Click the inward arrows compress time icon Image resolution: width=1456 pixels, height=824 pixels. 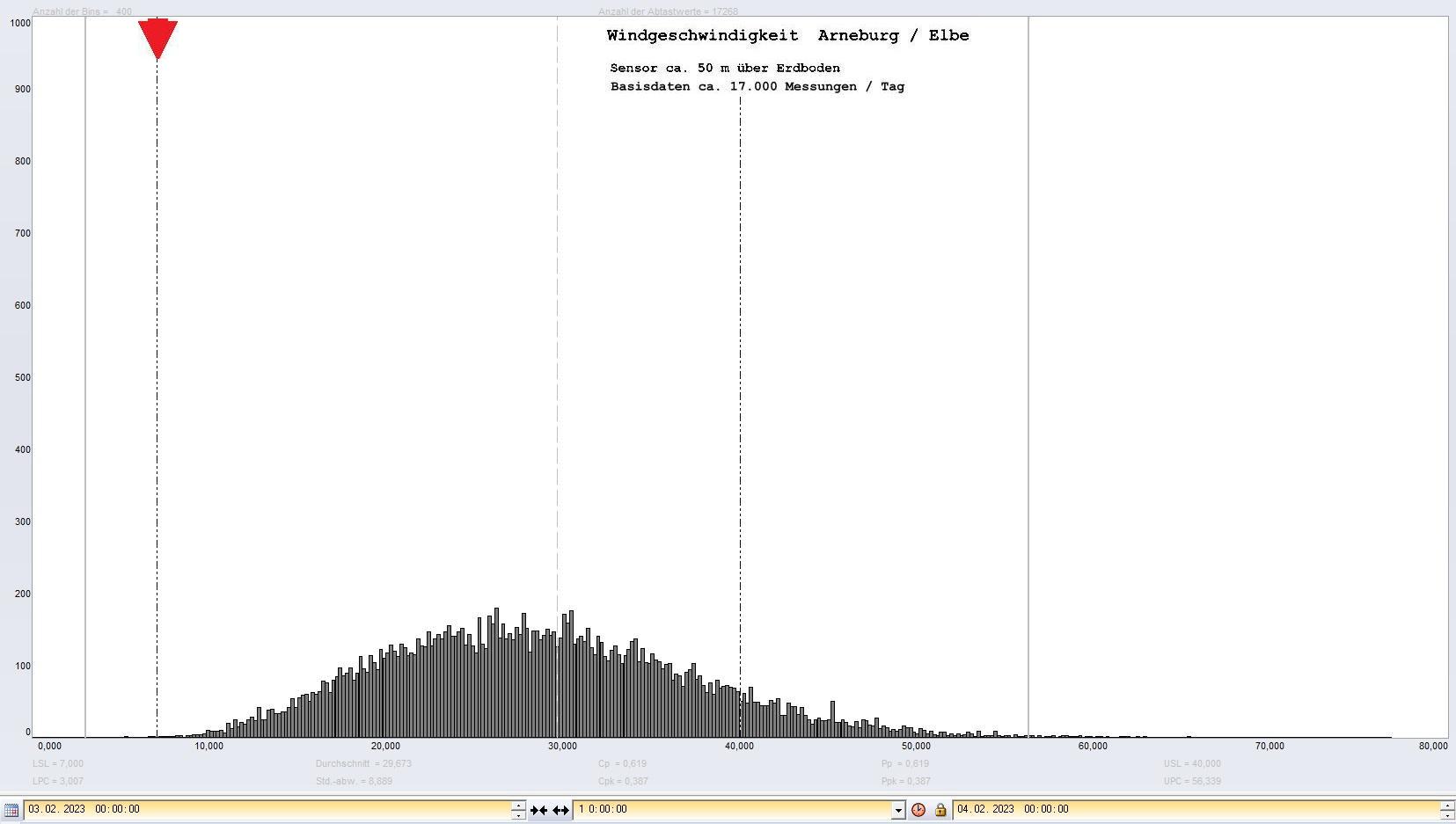coord(538,810)
